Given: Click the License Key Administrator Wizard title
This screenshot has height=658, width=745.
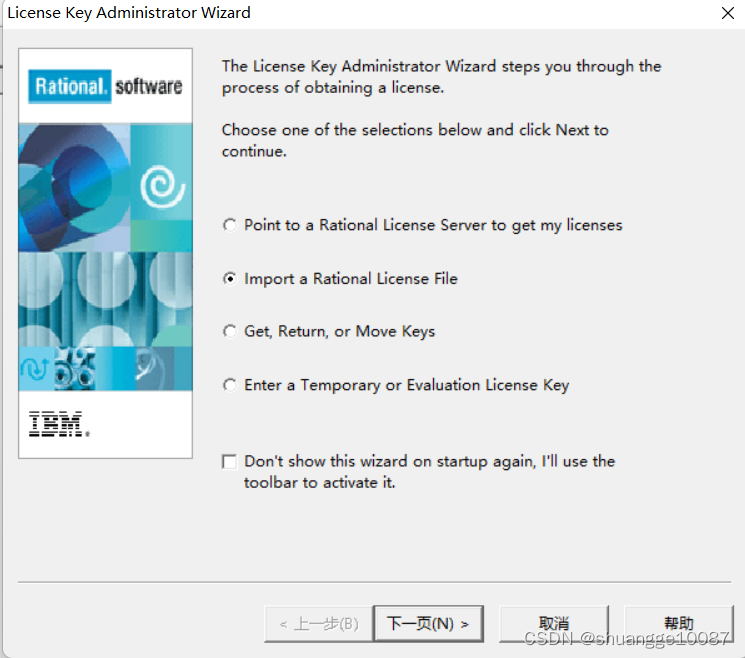Looking at the screenshot, I should coord(129,13).
